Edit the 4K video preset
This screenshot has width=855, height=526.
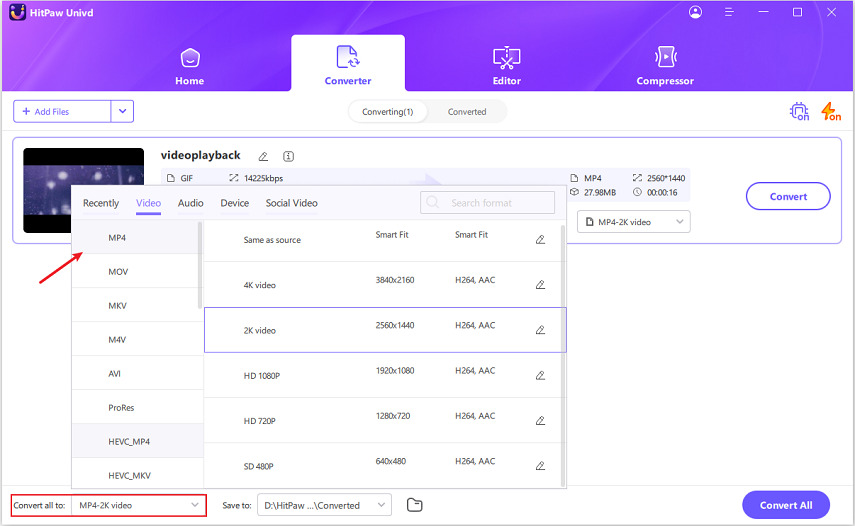tap(540, 285)
